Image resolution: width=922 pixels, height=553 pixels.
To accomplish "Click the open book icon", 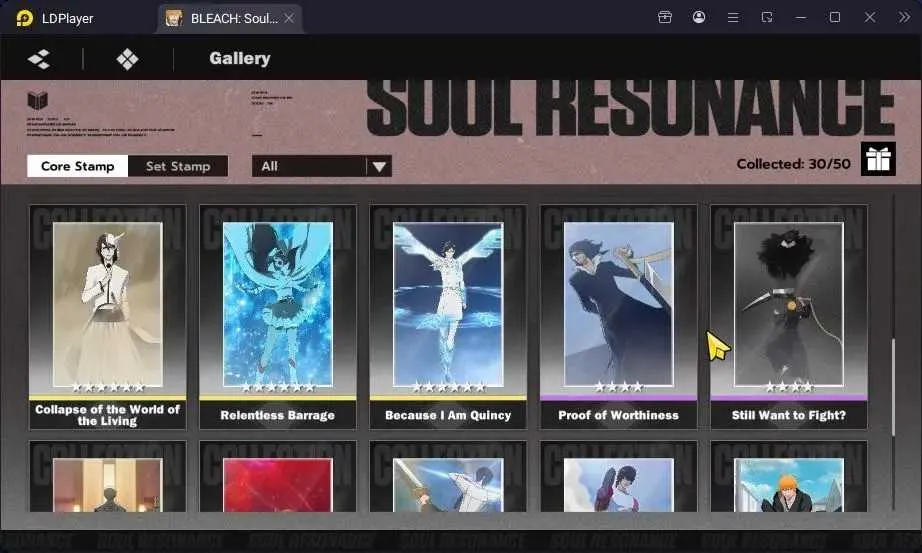I will pyautogui.click(x=38, y=101).
